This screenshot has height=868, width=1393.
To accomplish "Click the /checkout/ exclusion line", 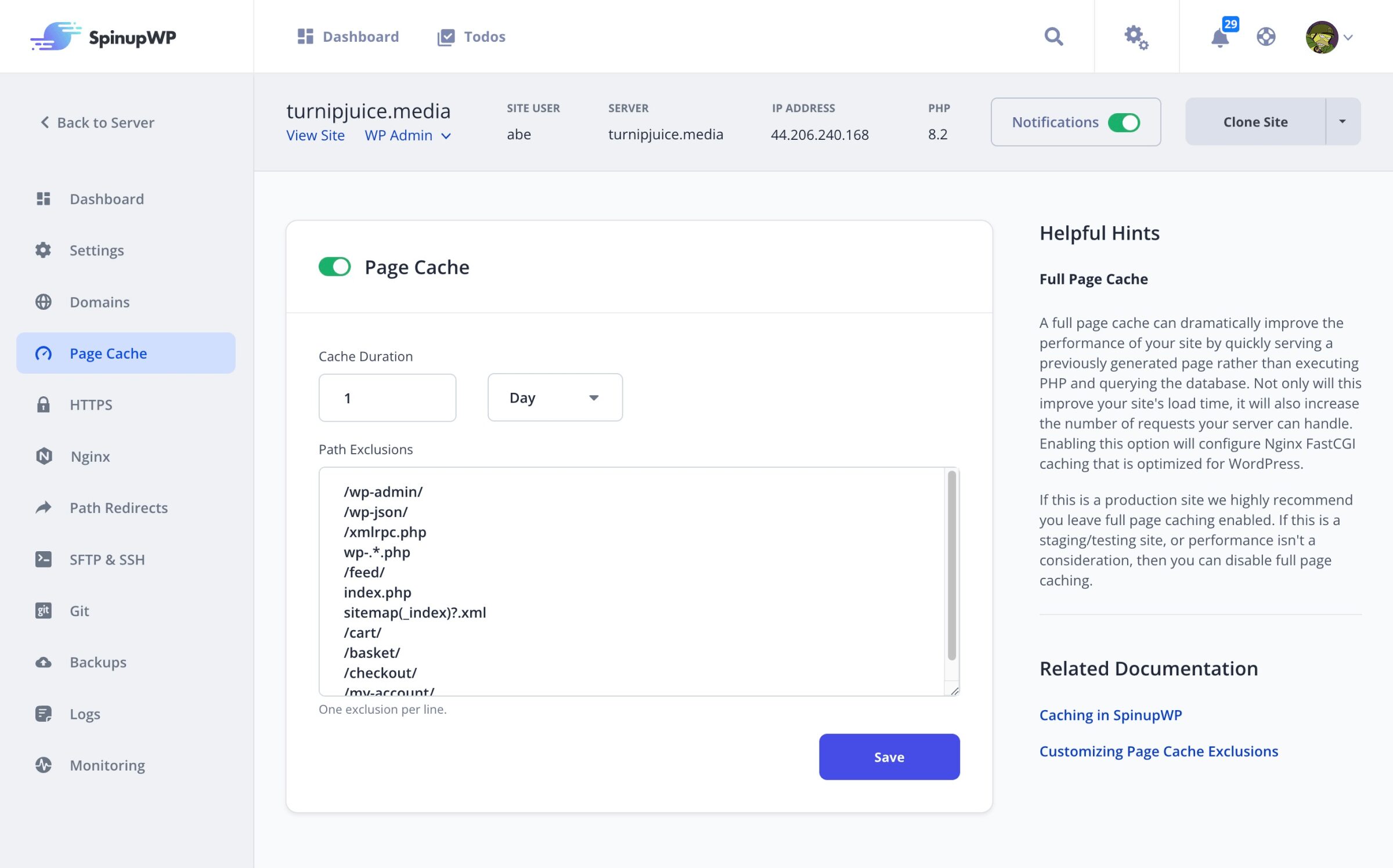I will pyautogui.click(x=380, y=673).
